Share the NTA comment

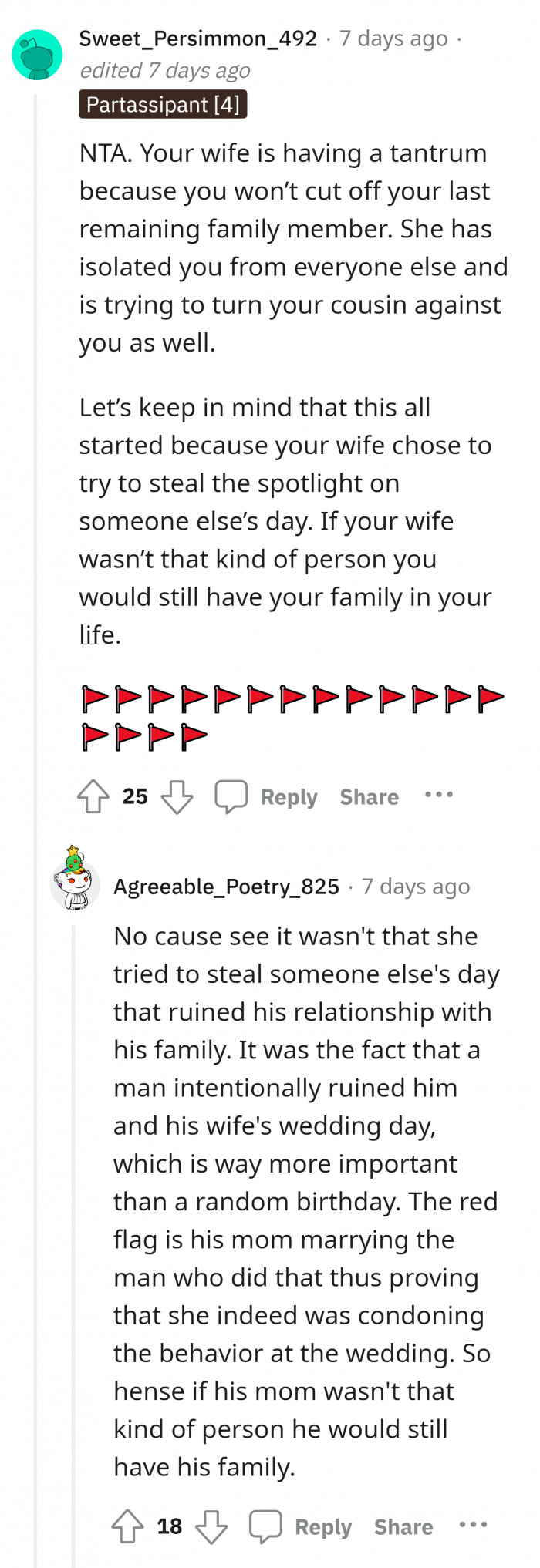click(x=369, y=796)
